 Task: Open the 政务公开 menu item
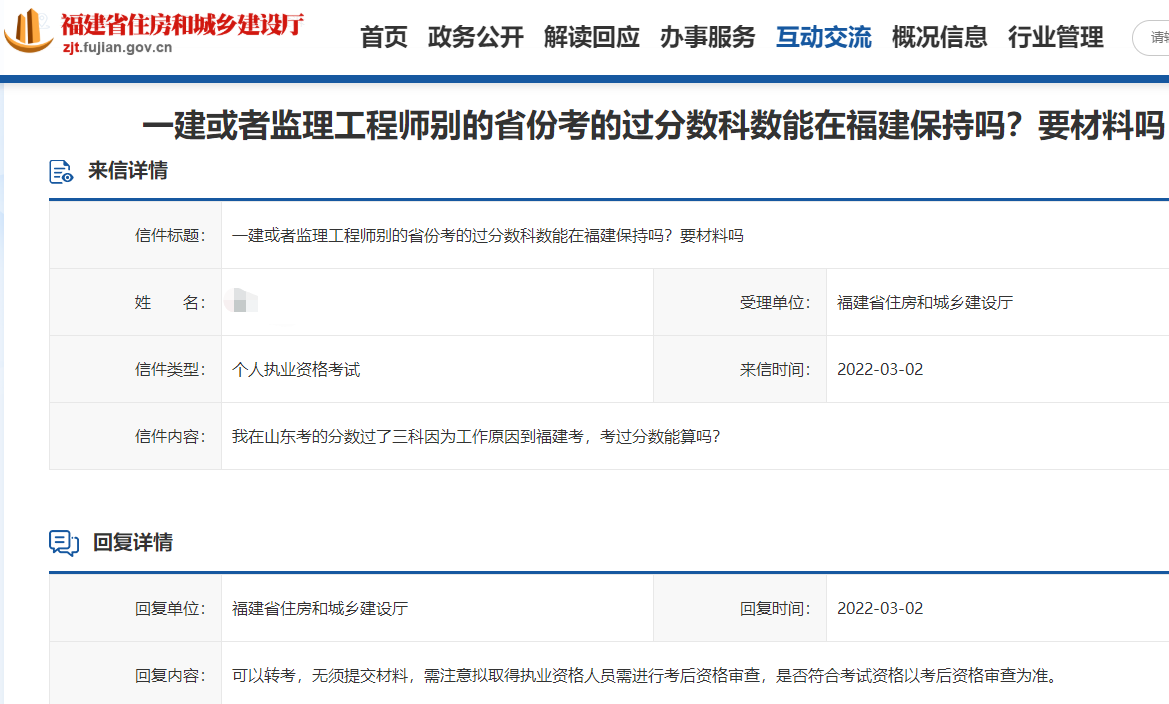[476, 37]
